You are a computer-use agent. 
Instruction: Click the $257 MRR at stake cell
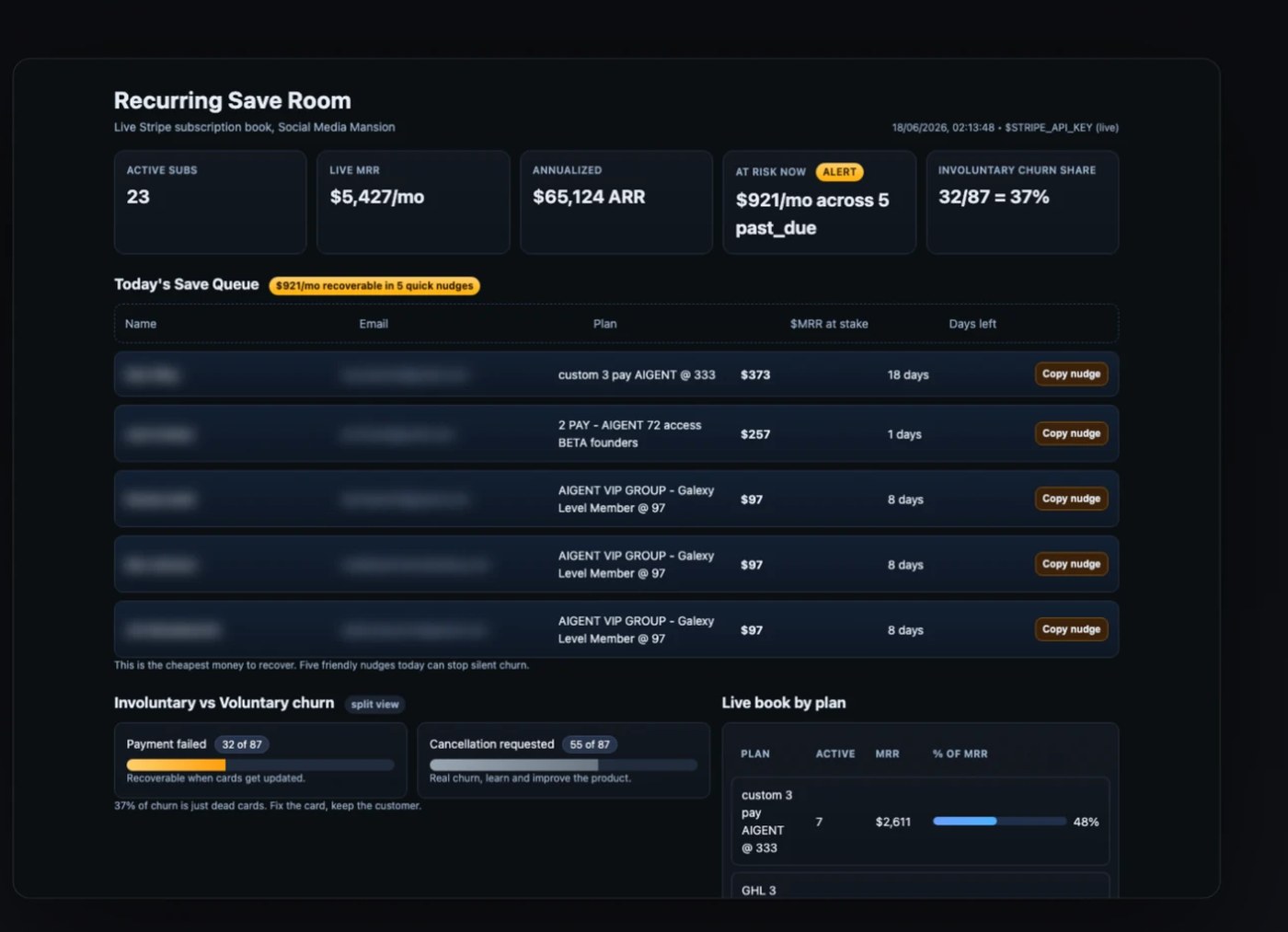pyautogui.click(x=755, y=433)
